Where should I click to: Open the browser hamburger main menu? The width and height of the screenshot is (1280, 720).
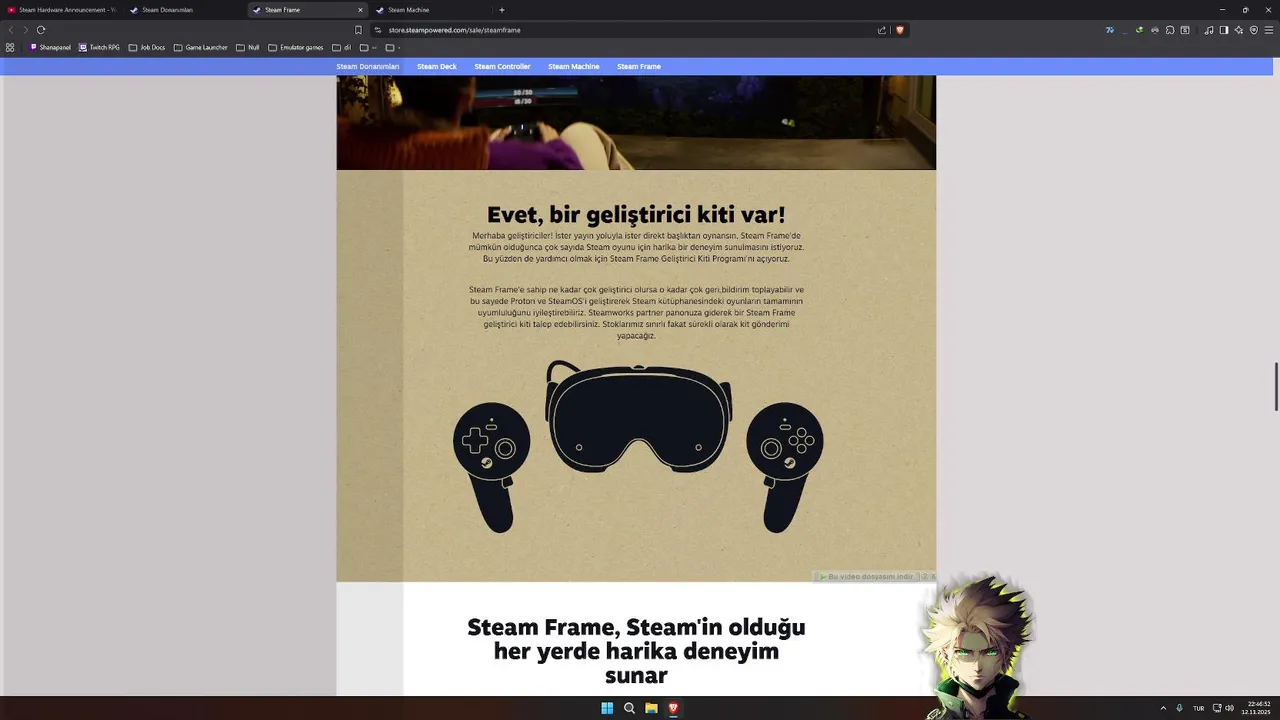tap(1269, 30)
